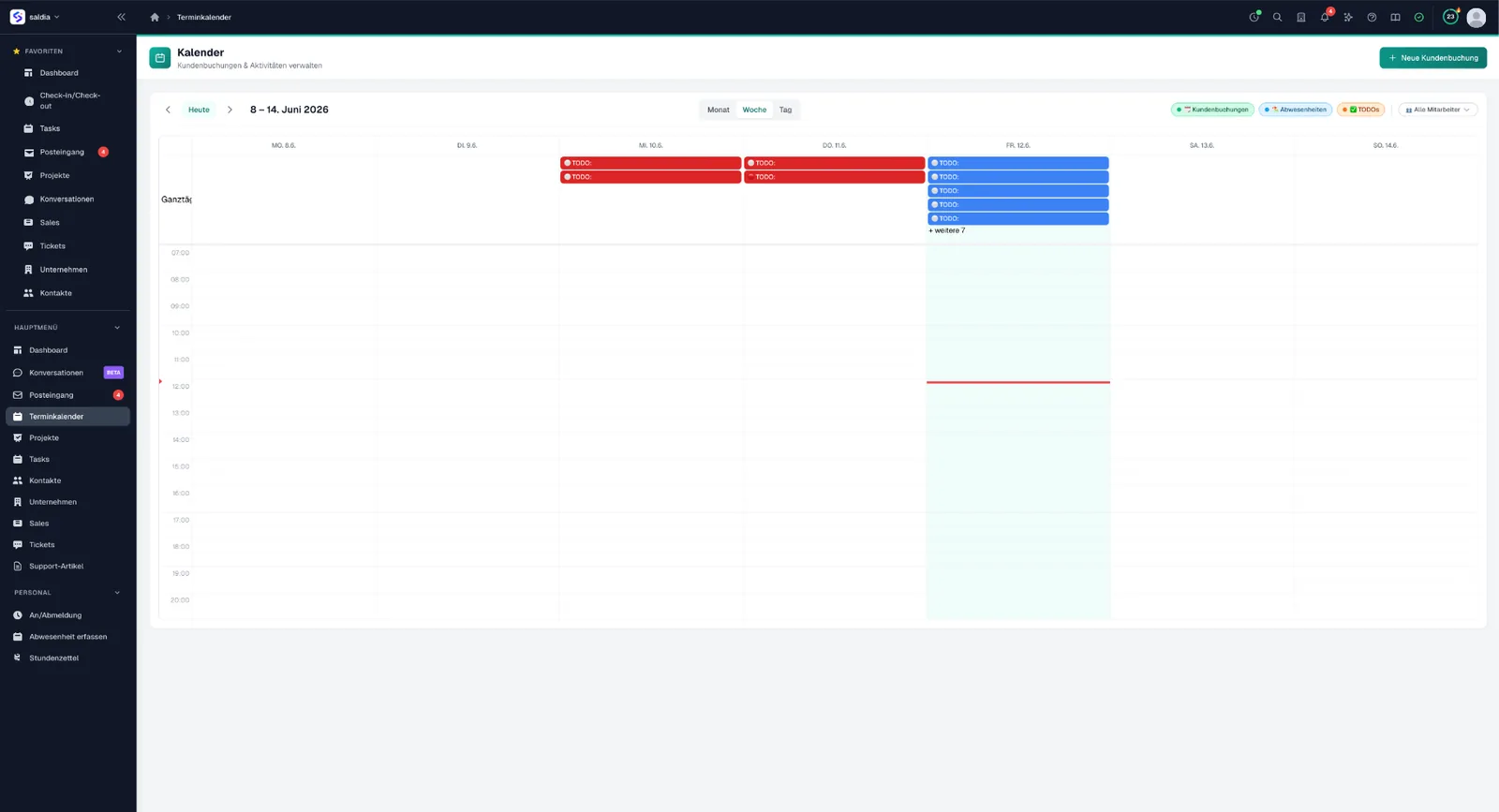The width and height of the screenshot is (1499, 812).
Task: Switch calendar to Tag view
Action: point(785,110)
